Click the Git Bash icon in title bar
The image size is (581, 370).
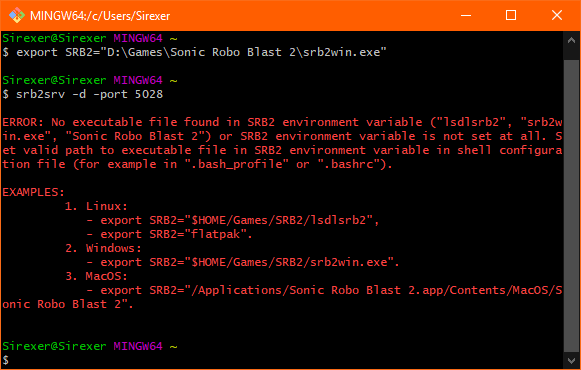pos(17,16)
